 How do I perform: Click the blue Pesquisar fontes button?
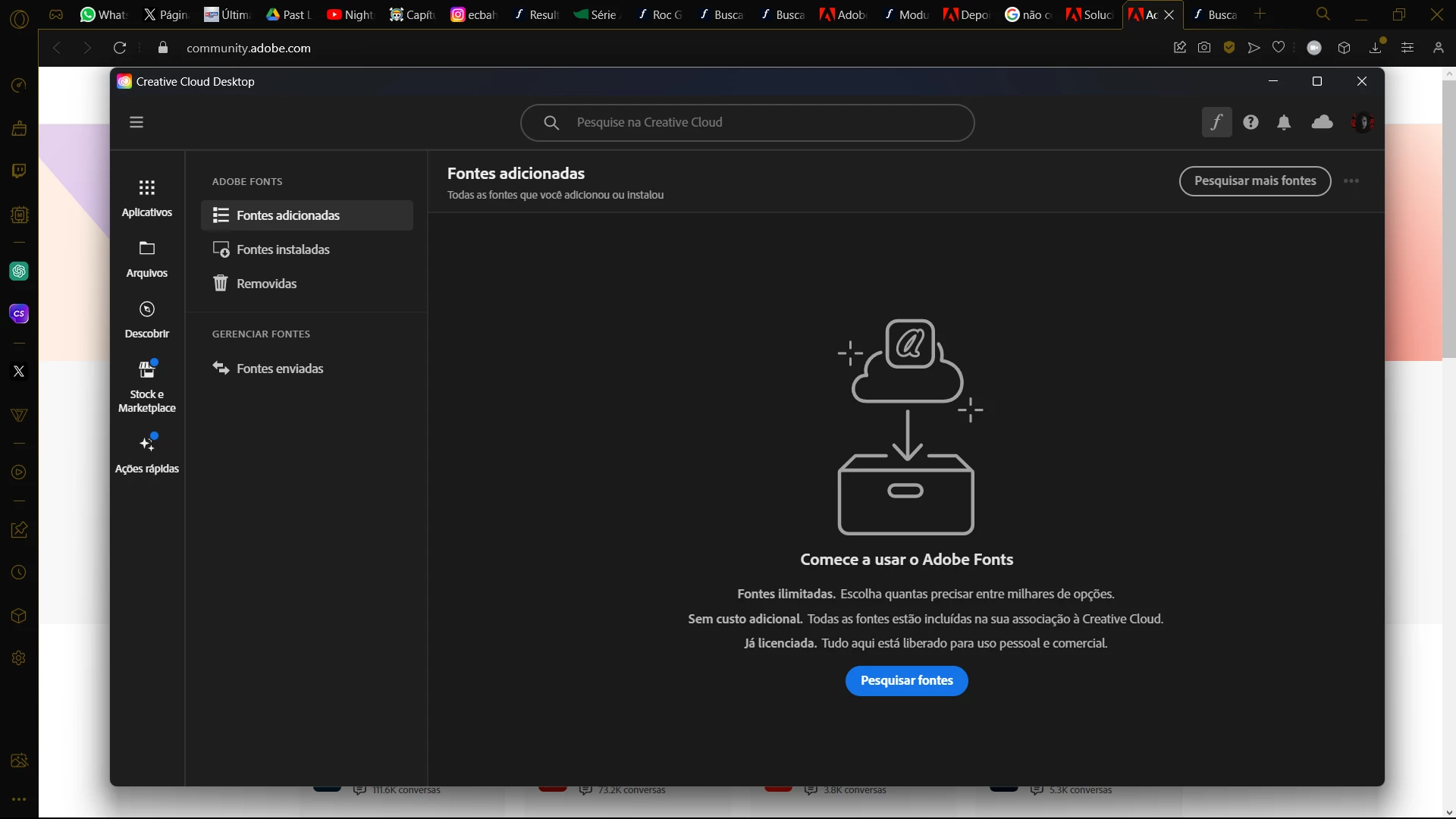[906, 680]
